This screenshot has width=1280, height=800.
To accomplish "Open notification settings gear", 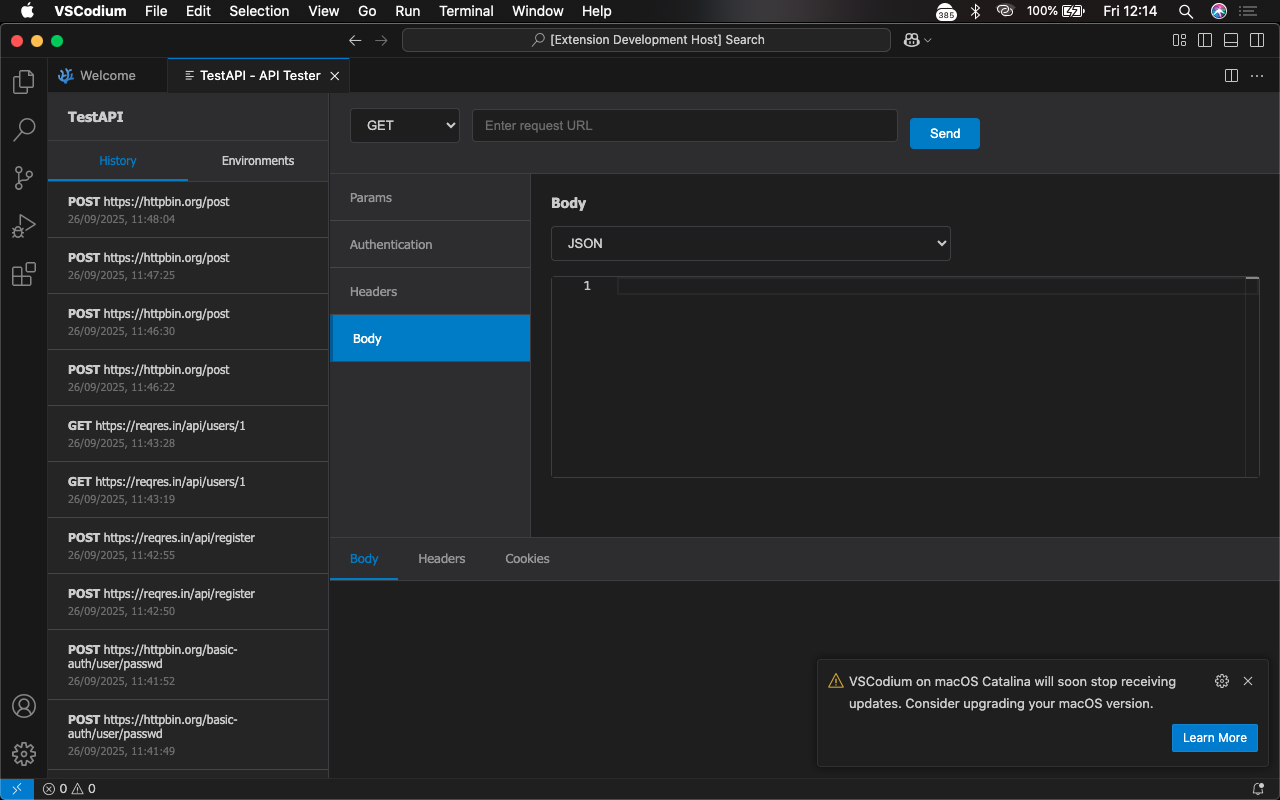I will (x=1222, y=681).
